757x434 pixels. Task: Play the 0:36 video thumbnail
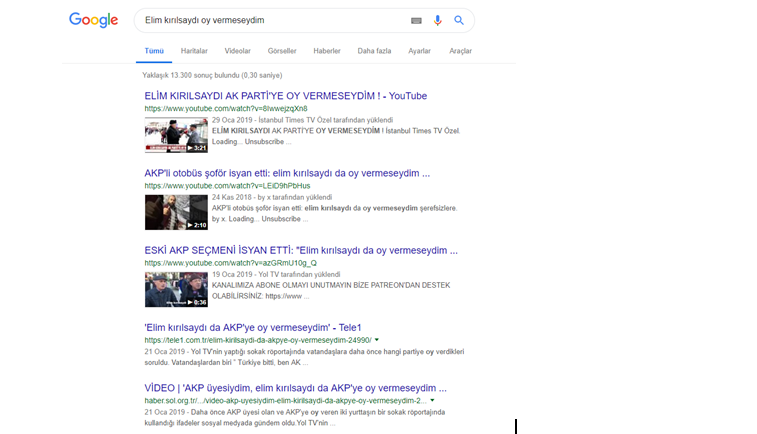pos(176,289)
